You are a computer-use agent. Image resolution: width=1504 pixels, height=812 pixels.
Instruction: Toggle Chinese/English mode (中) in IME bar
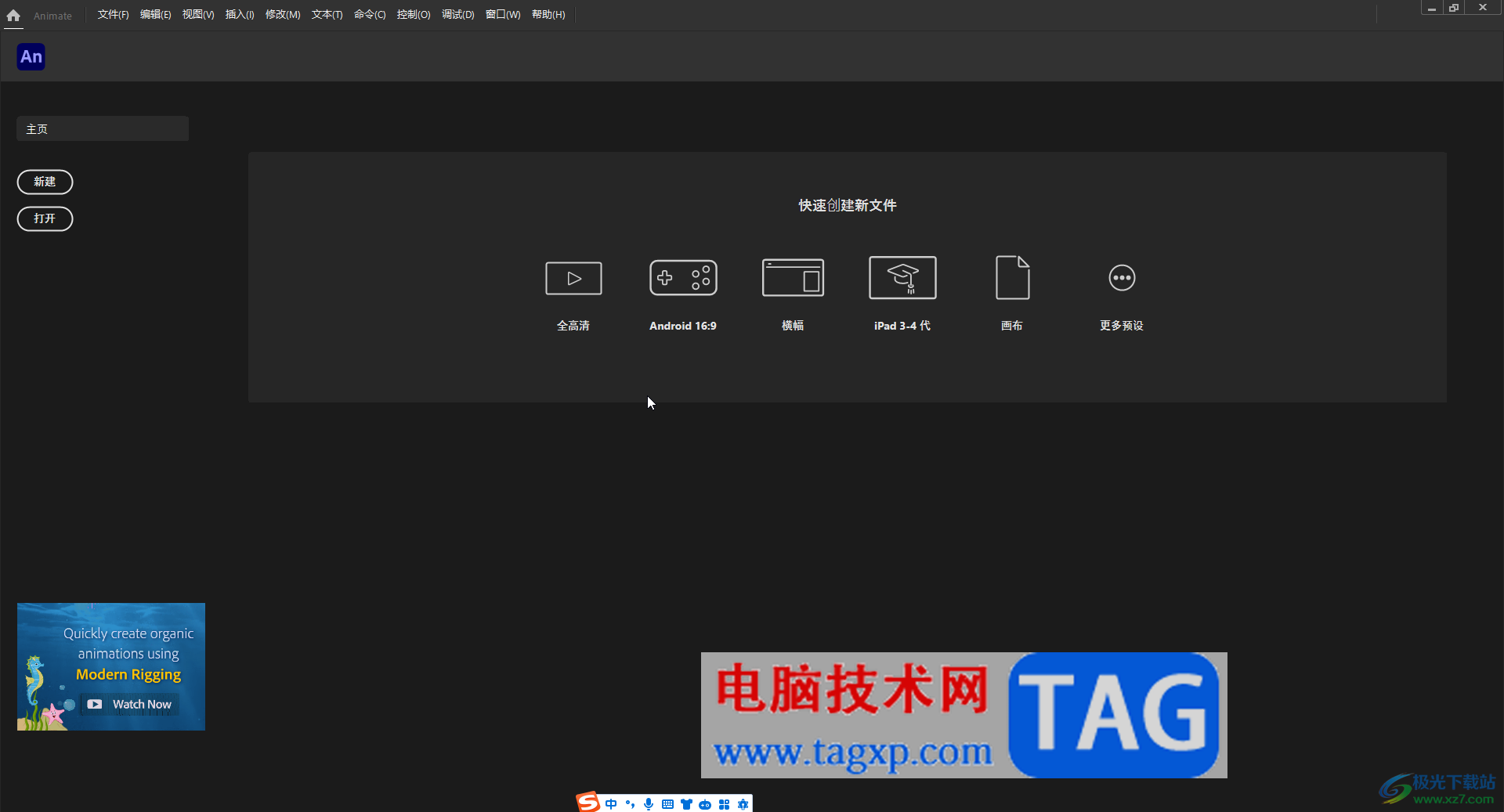click(x=611, y=804)
